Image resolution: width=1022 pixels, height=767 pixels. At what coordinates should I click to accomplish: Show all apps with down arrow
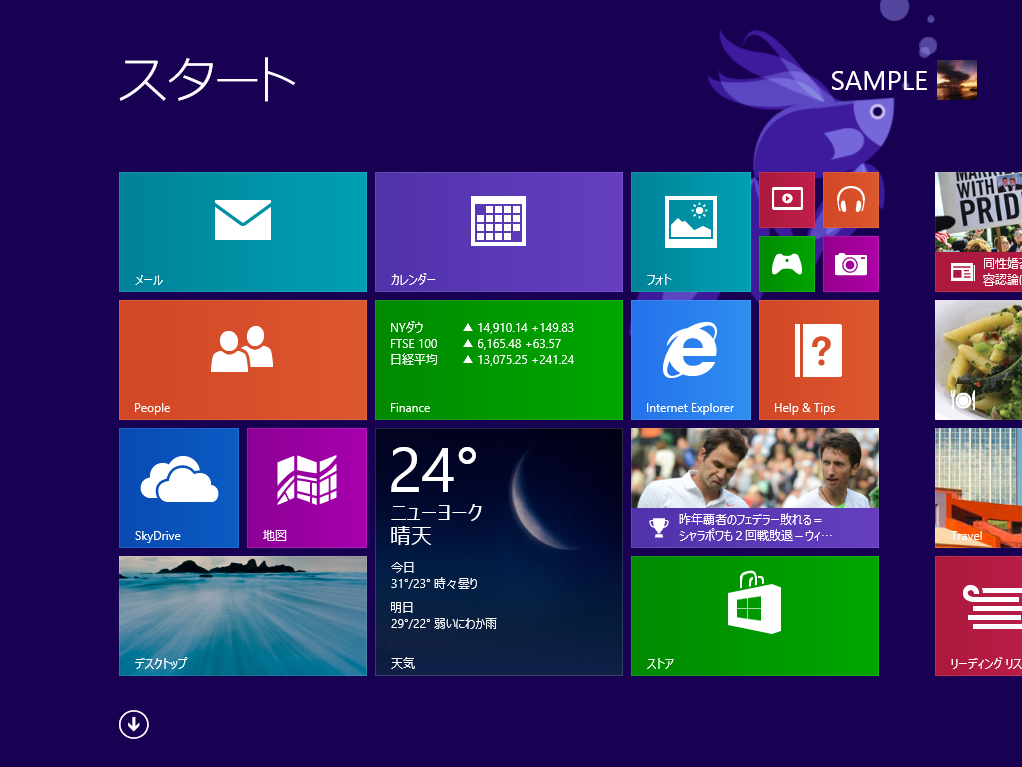click(134, 724)
